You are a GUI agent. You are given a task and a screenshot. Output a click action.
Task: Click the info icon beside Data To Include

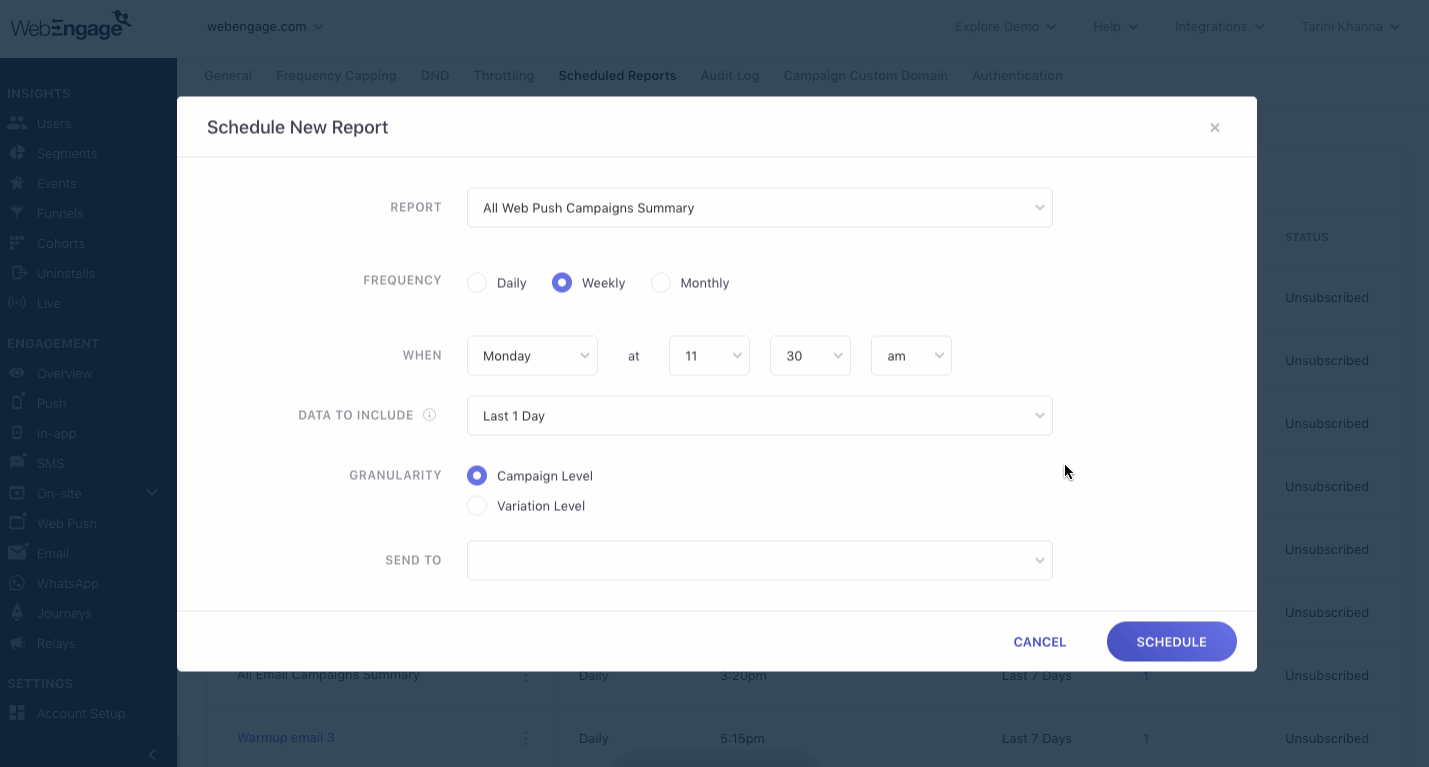[430, 415]
